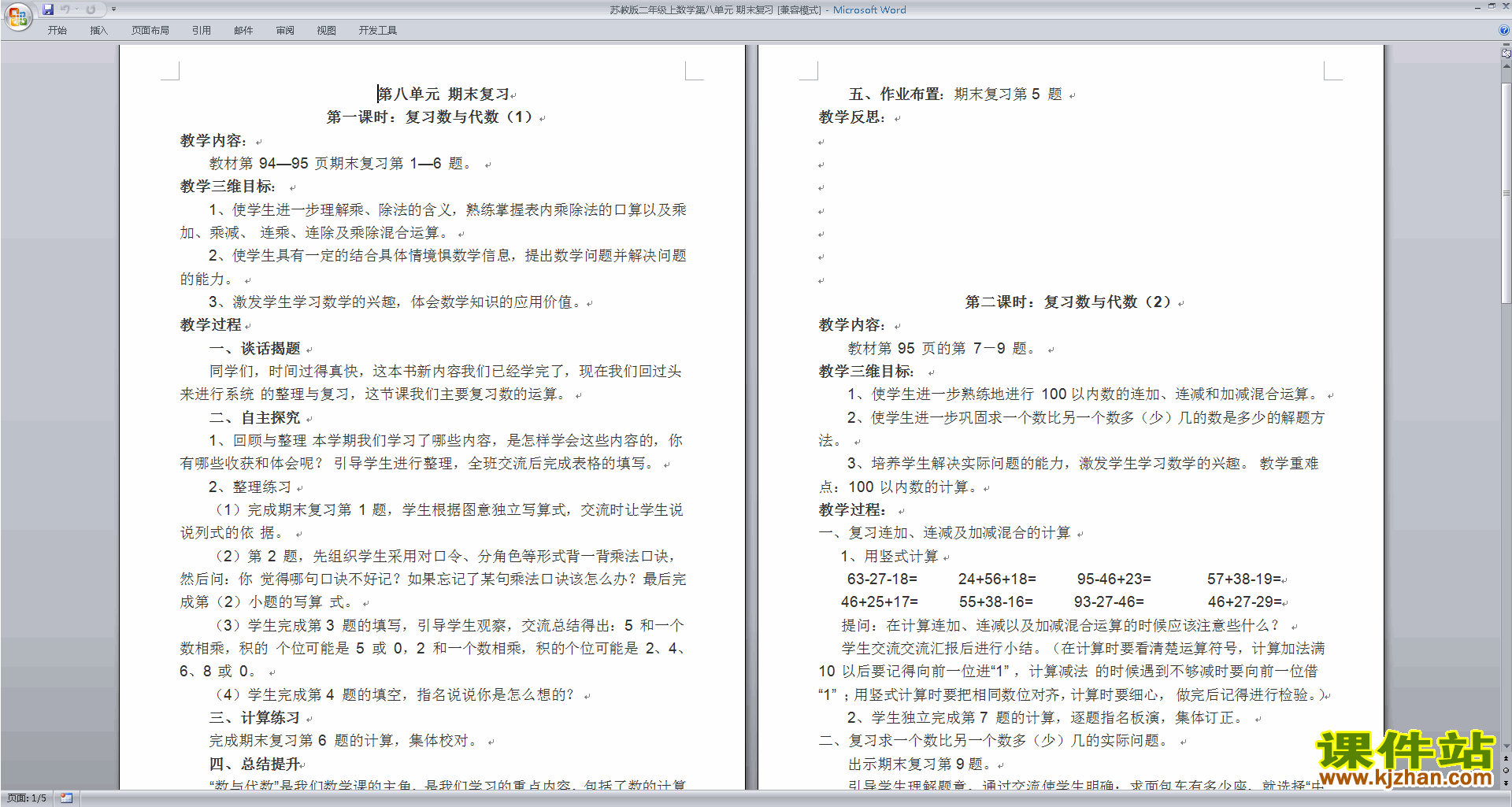Viewport: 1512px width, 807px height.
Task: Open the undo history dropdown arrow
Action: coord(76,9)
